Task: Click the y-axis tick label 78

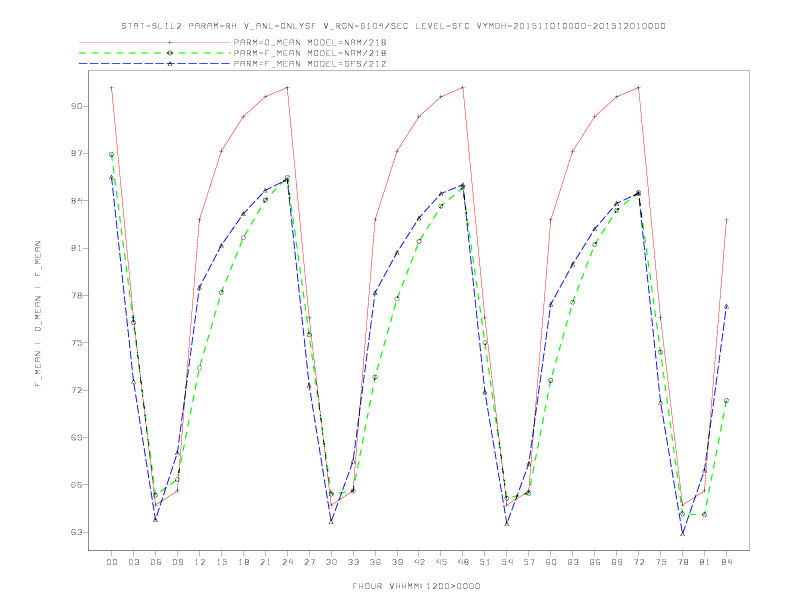Action: click(x=77, y=295)
